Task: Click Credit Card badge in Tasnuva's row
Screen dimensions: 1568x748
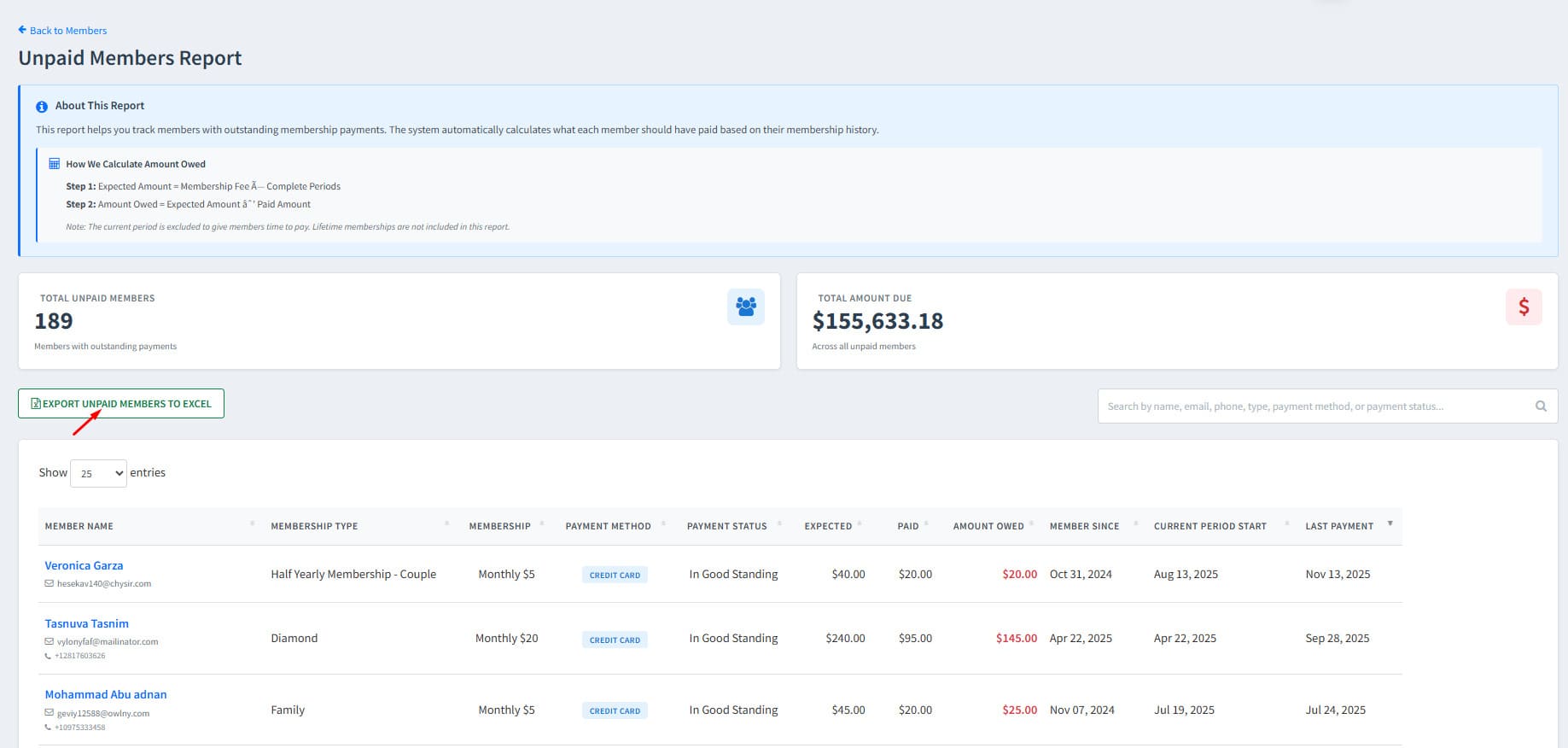Action: [615, 640]
